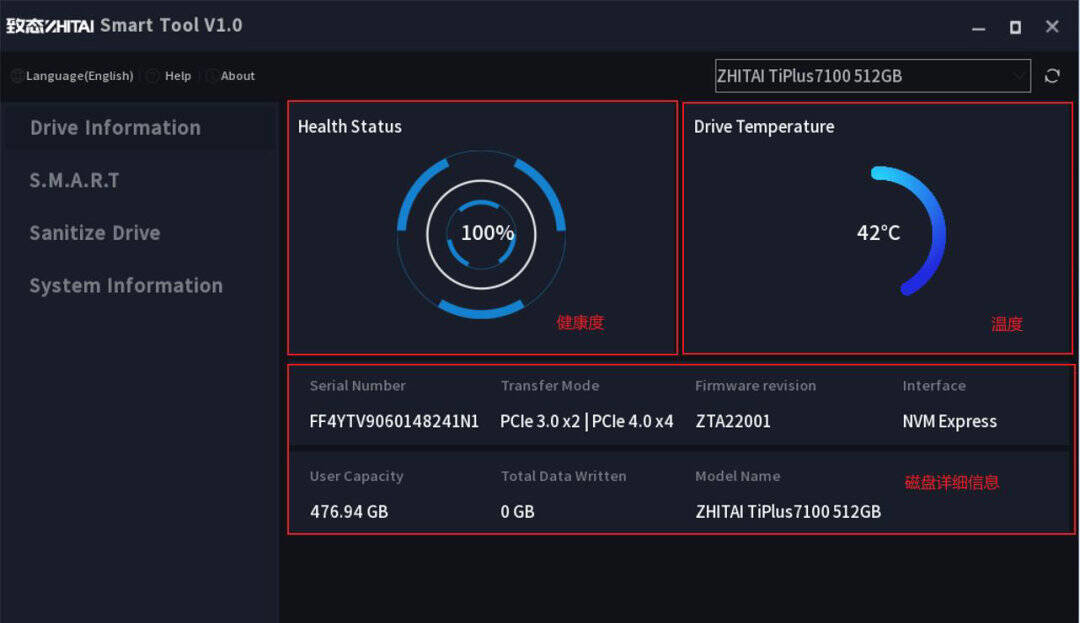This screenshot has height=623, width=1080.
Task: Minimize the Smart Tool window
Action: click(x=979, y=28)
